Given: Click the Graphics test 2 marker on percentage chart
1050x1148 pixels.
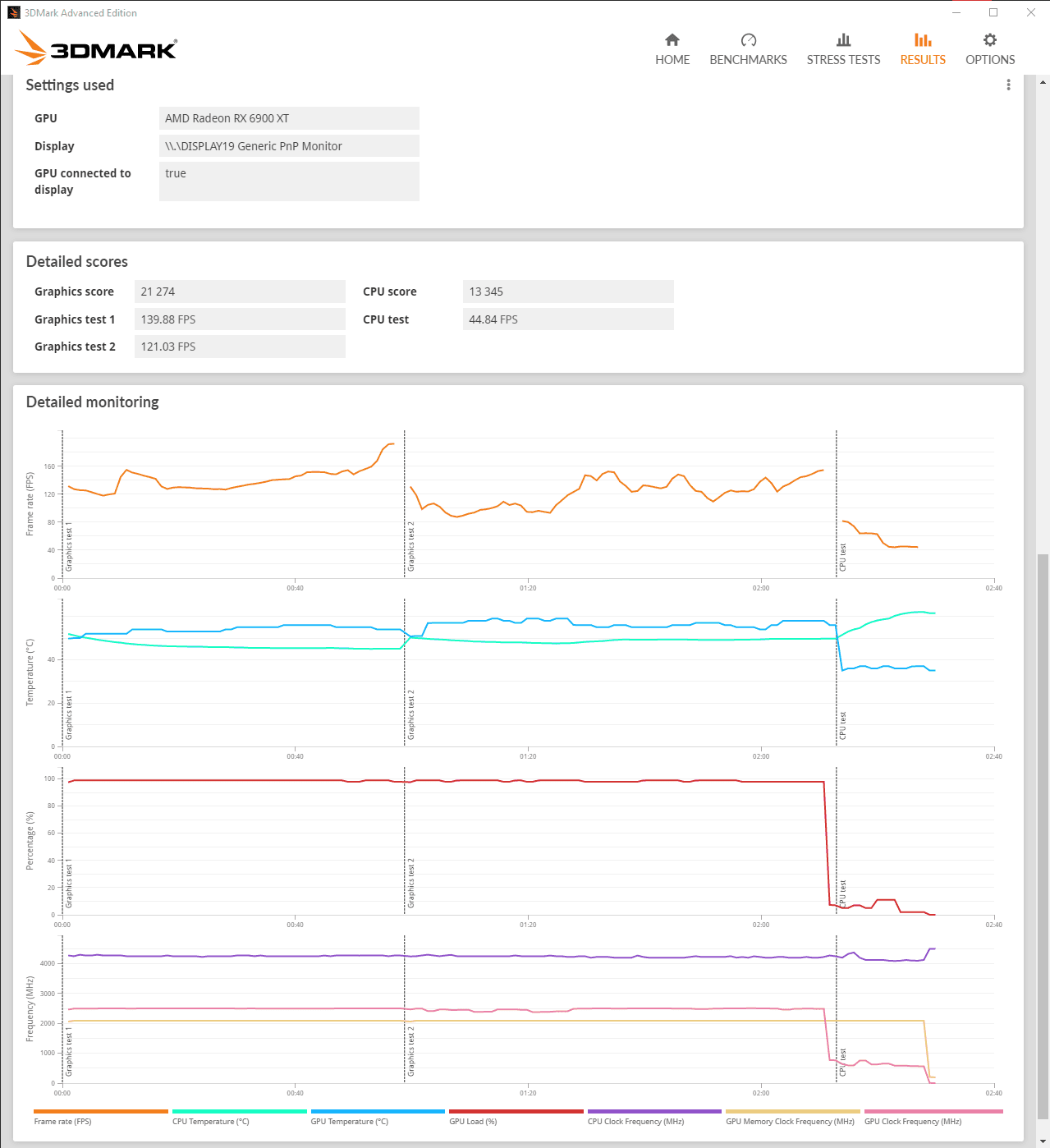Looking at the screenshot, I should pos(410,883).
